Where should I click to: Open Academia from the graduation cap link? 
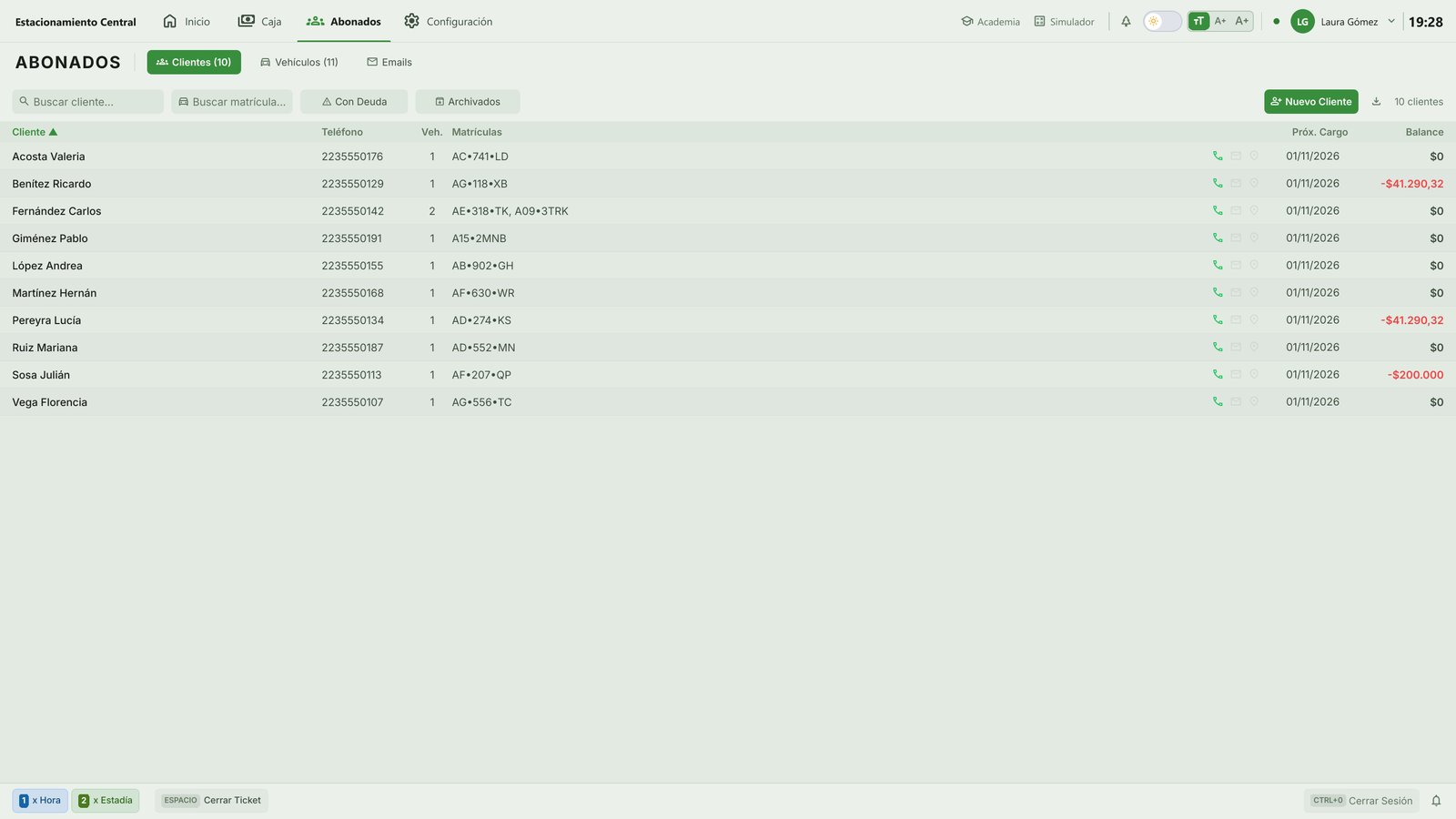coord(990,21)
